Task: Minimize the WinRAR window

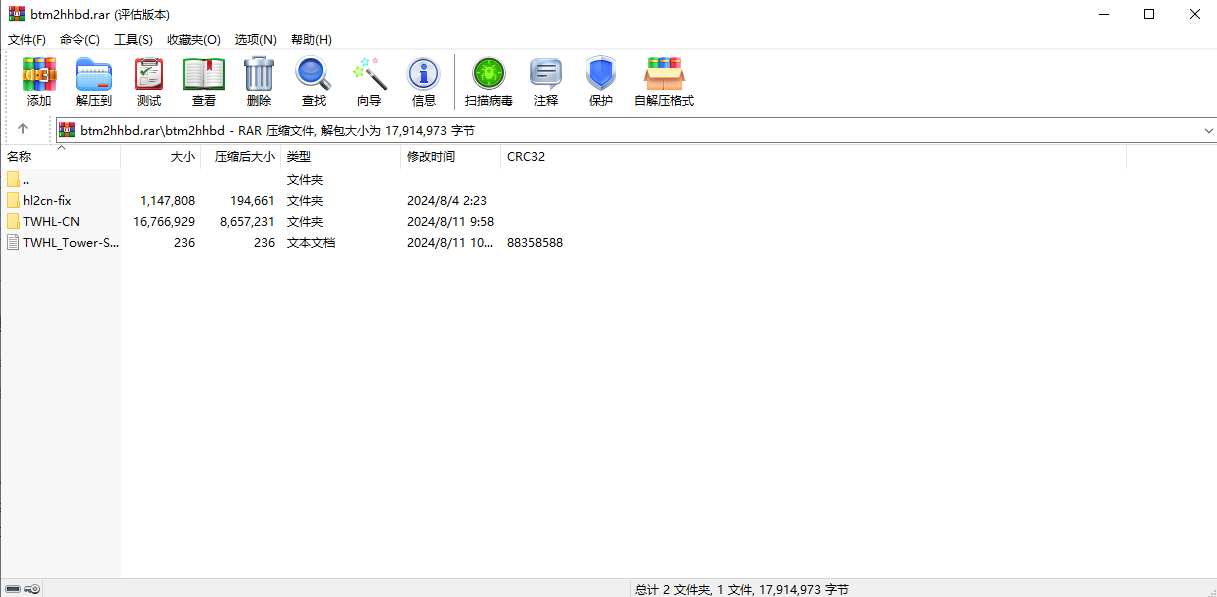Action: [1104, 14]
